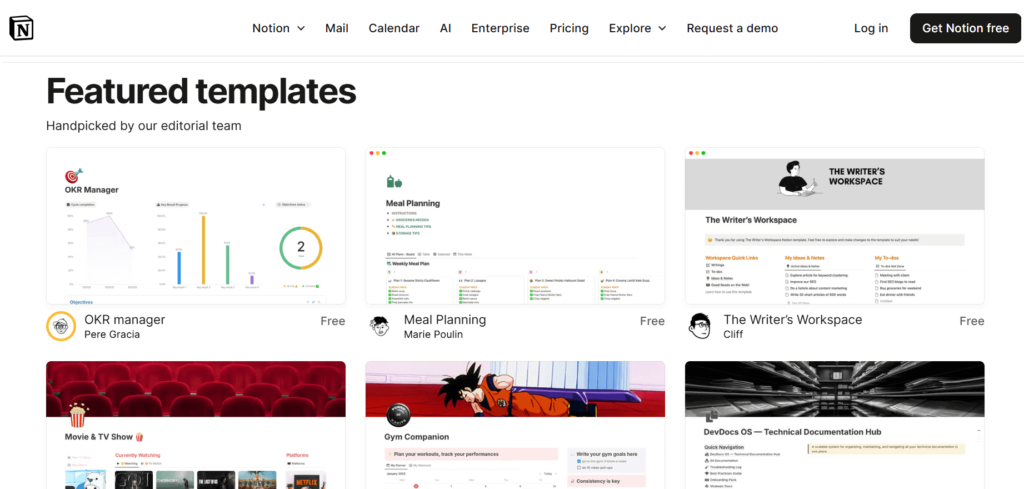Click the author name Pere Gracia
The width and height of the screenshot is (1024, 489).
point(112,335)
